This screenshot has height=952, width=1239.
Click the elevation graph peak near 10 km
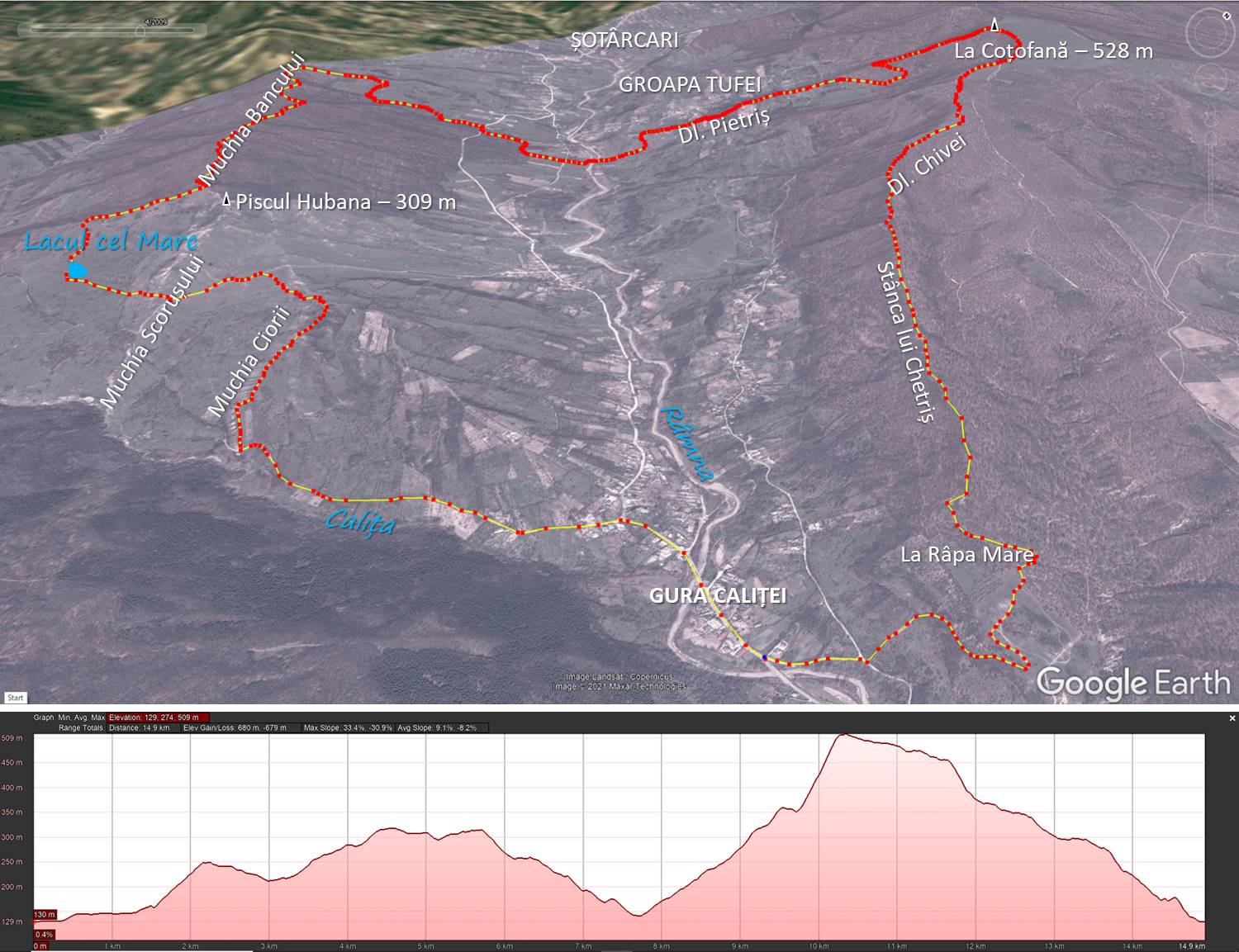[x=842, y=735]
